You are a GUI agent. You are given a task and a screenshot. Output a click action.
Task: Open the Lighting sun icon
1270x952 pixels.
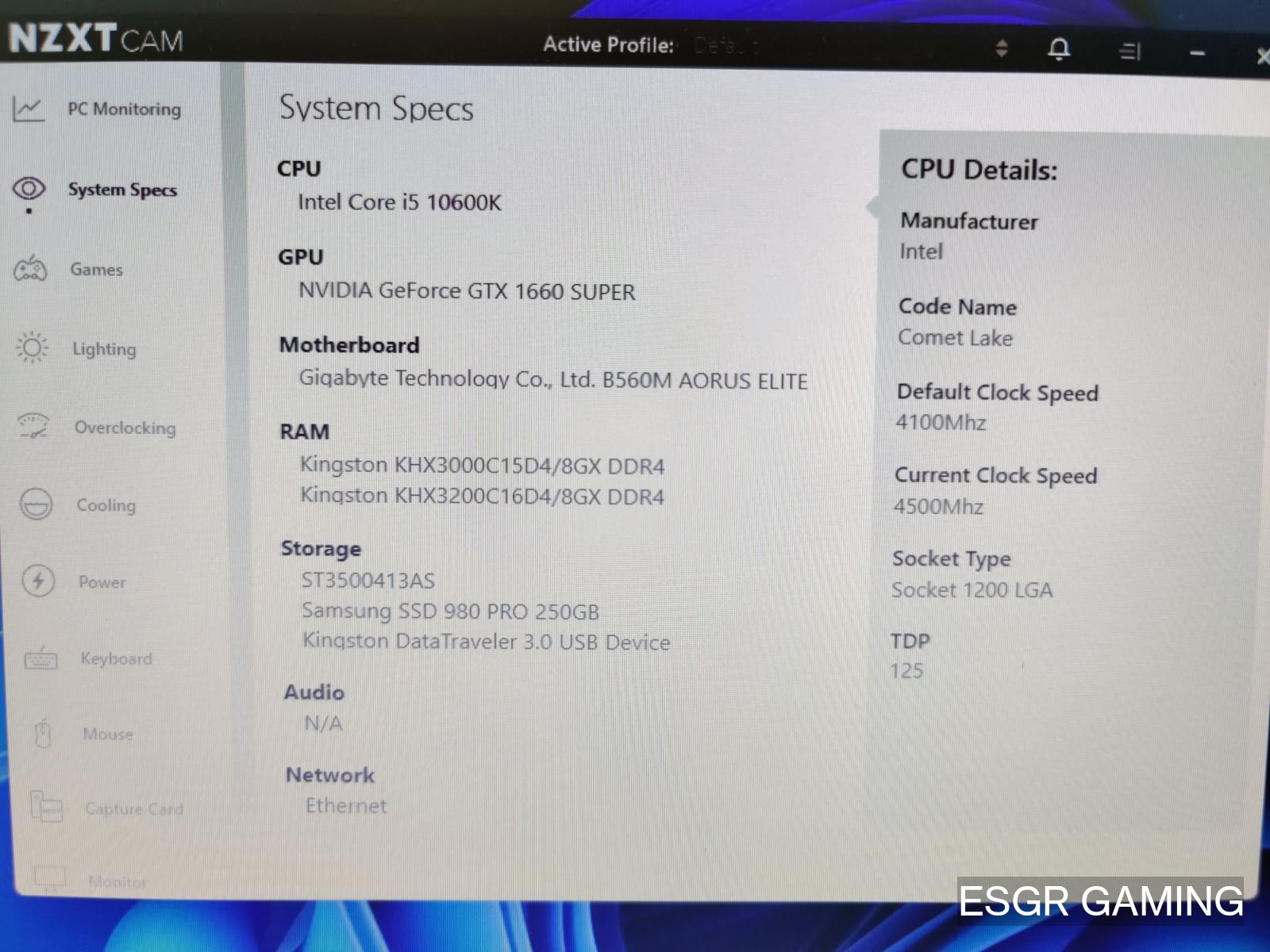[x=33, y=347]
